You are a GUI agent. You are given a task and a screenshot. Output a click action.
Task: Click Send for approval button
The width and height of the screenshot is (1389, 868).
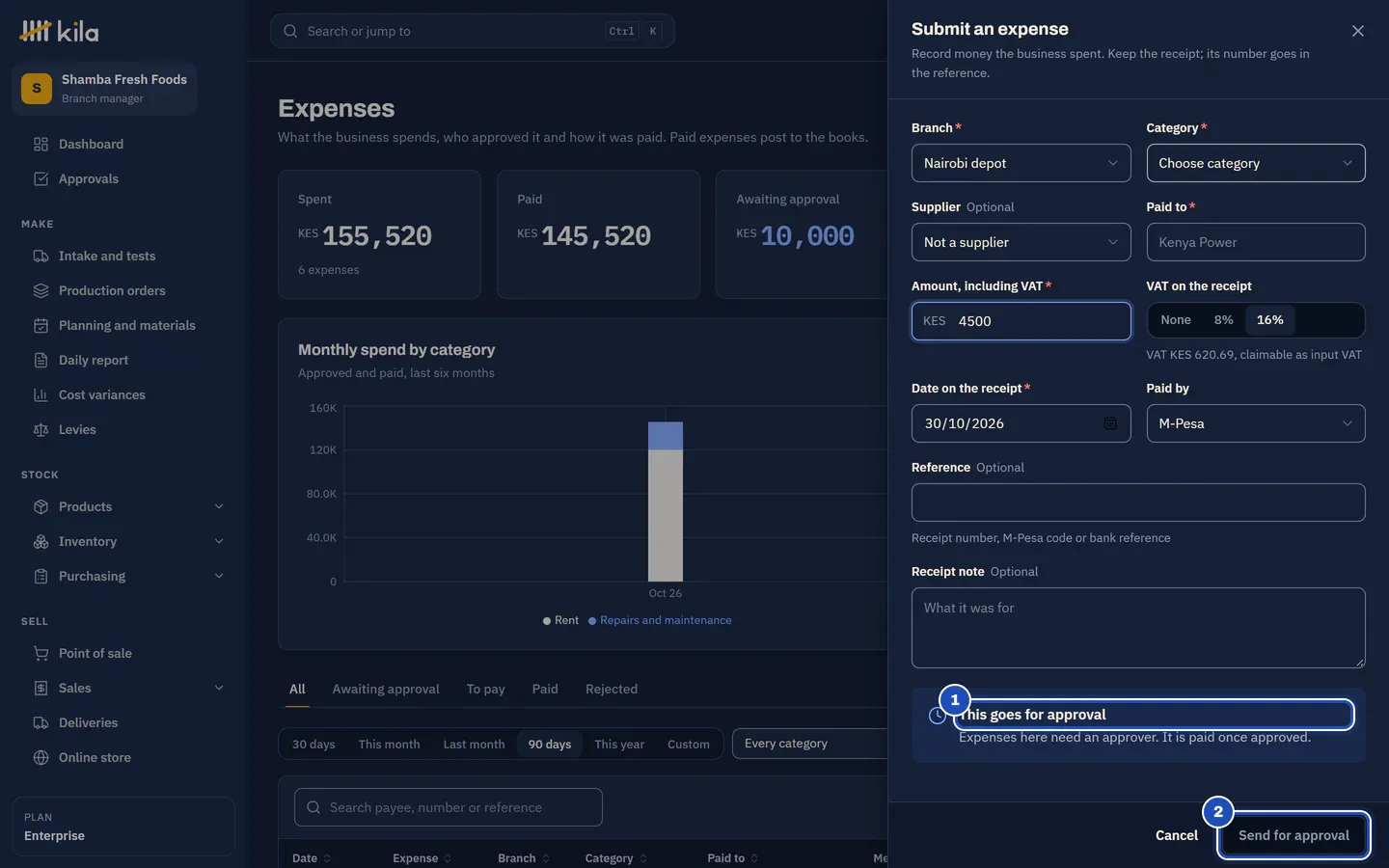(1294, 835)
